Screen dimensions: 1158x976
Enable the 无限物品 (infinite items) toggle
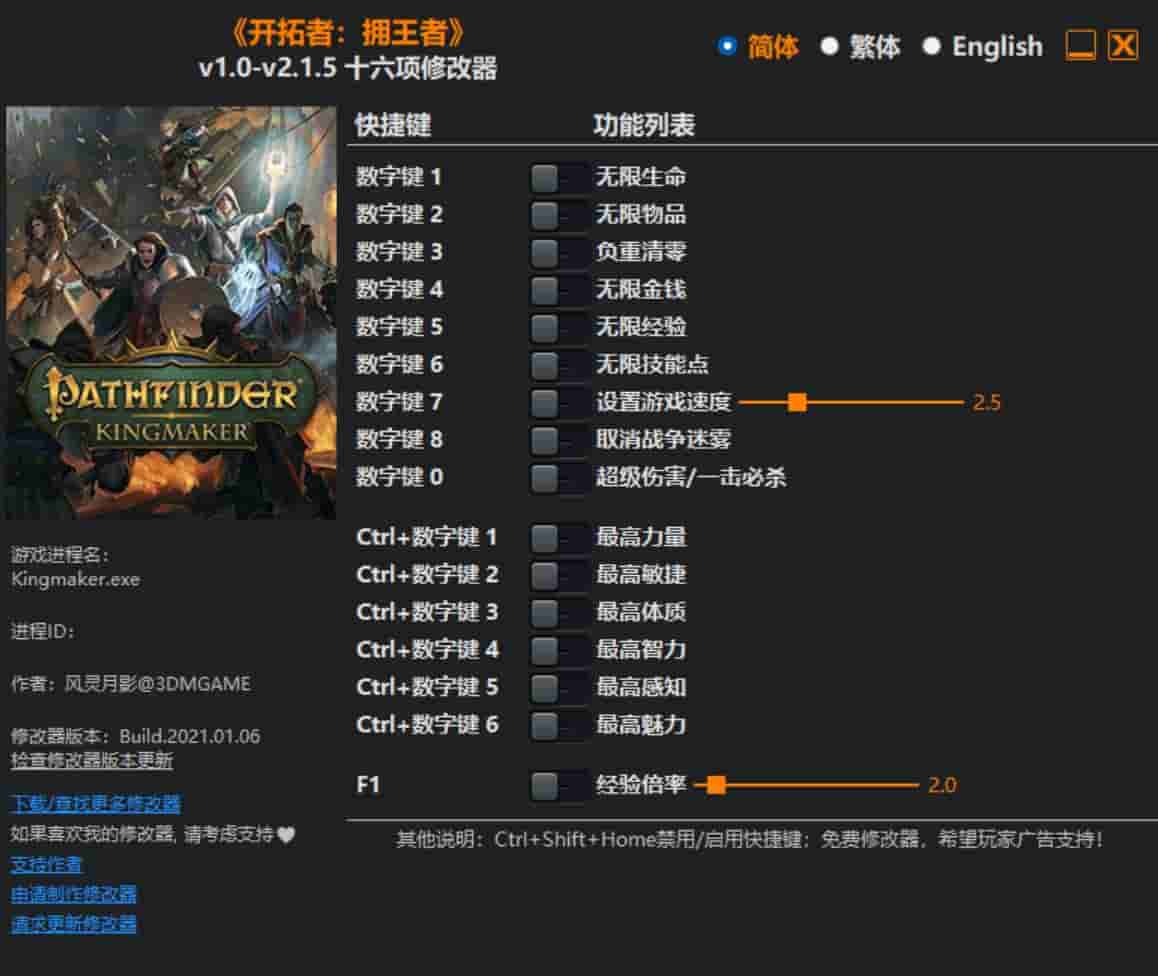[x=556, y=215]
